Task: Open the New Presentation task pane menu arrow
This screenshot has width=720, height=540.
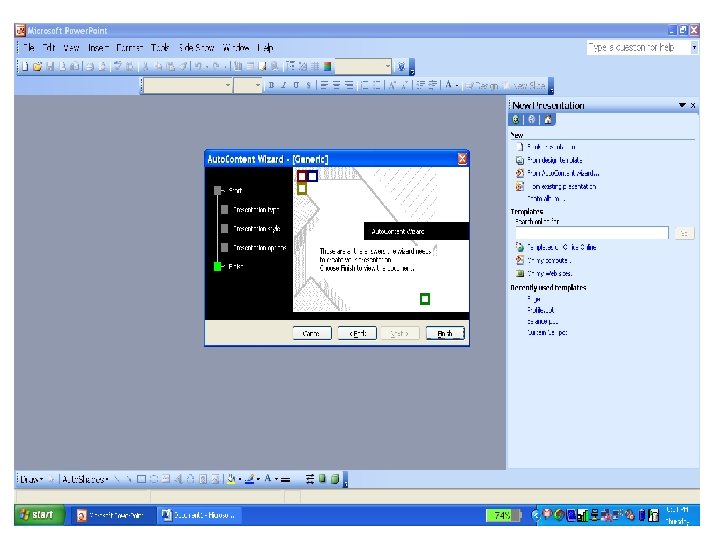Action: 682,106
